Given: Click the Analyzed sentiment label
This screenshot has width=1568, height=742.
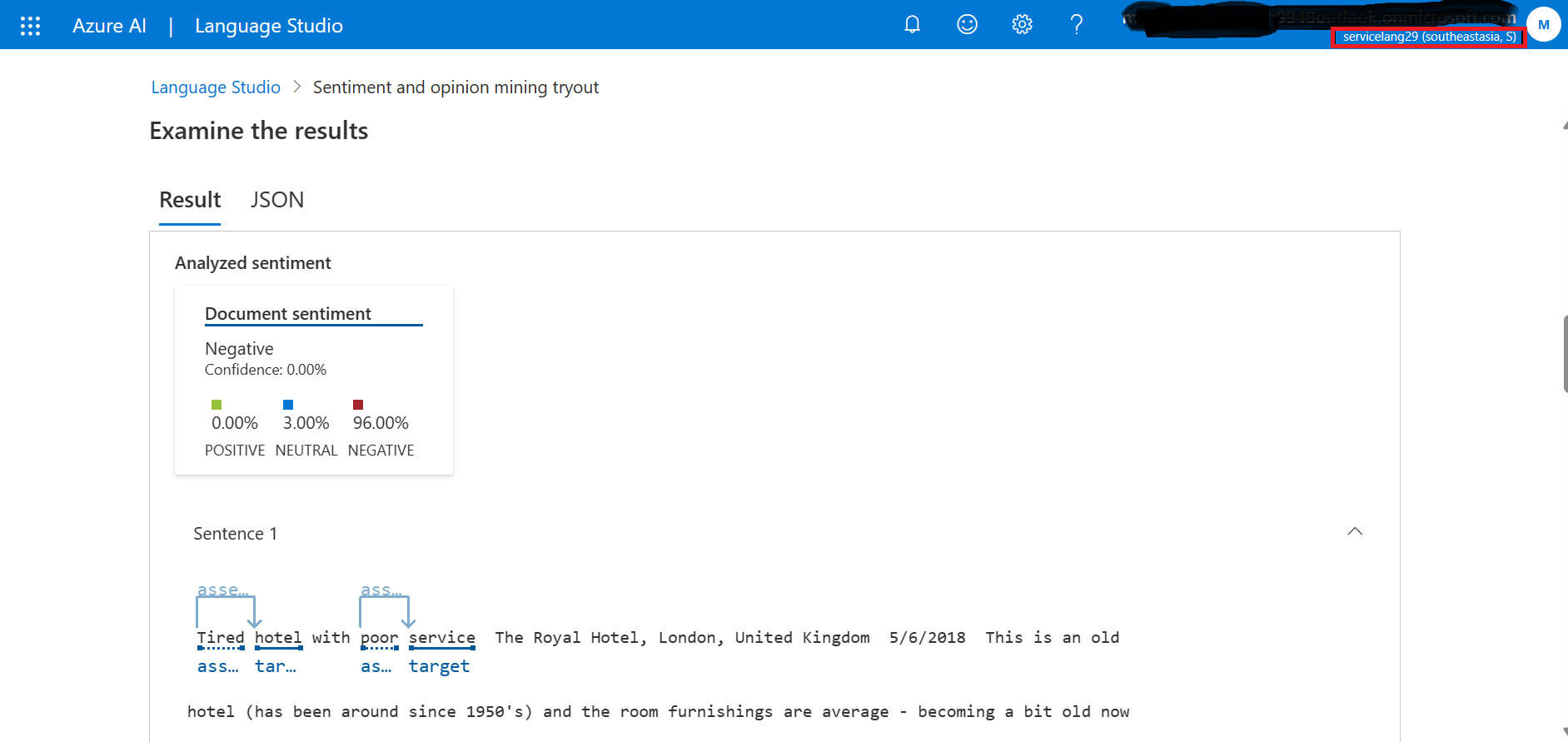Looking at the screenshot, I should click(253, 263).
